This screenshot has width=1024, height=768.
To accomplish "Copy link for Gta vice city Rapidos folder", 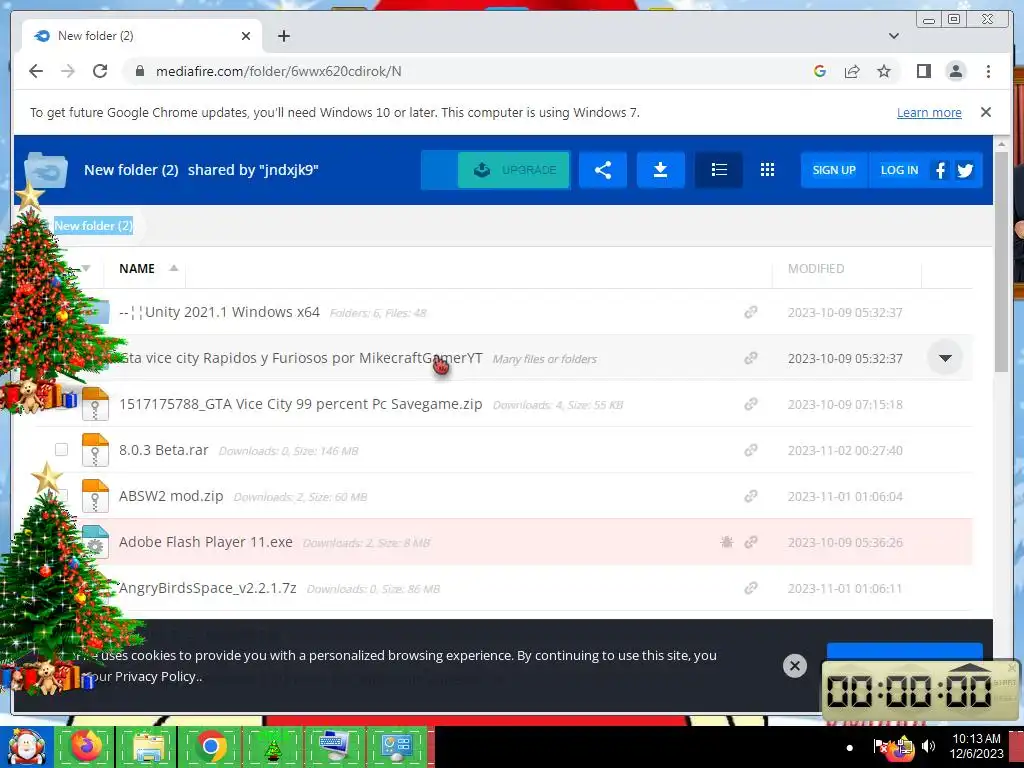I will (x=751, y=358).
